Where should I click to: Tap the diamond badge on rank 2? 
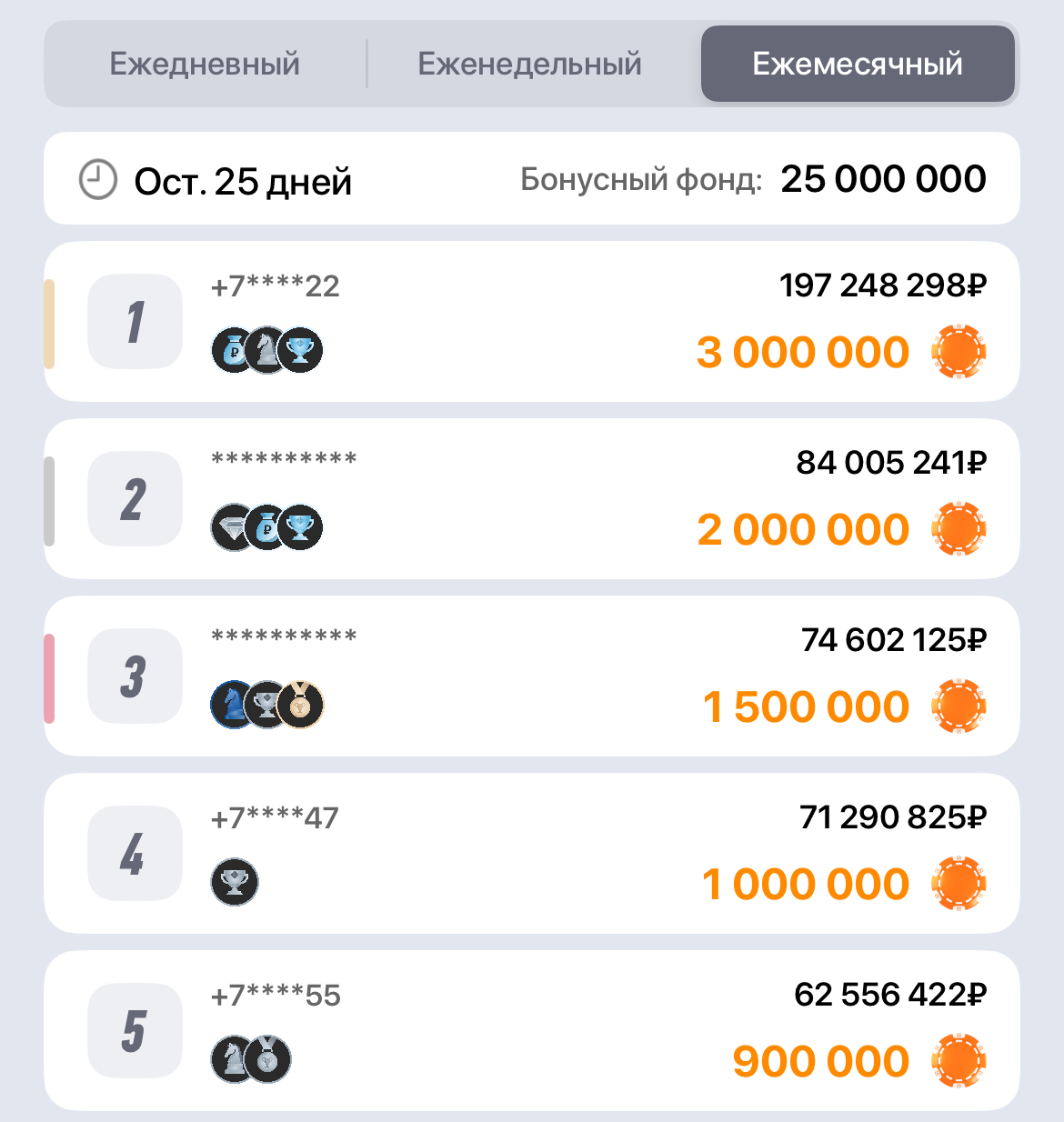tap(233, 527)
